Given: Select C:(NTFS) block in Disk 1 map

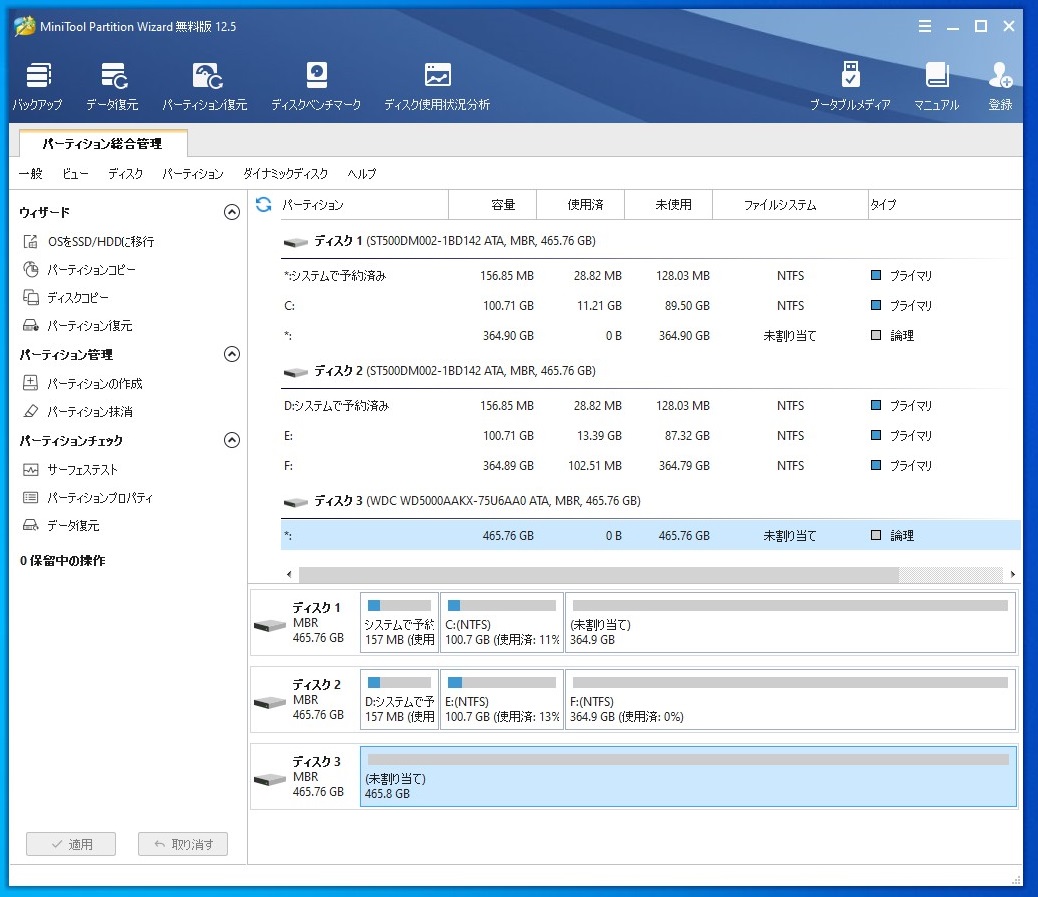Looking at the screenshot, I should click(x=502, y=623).
